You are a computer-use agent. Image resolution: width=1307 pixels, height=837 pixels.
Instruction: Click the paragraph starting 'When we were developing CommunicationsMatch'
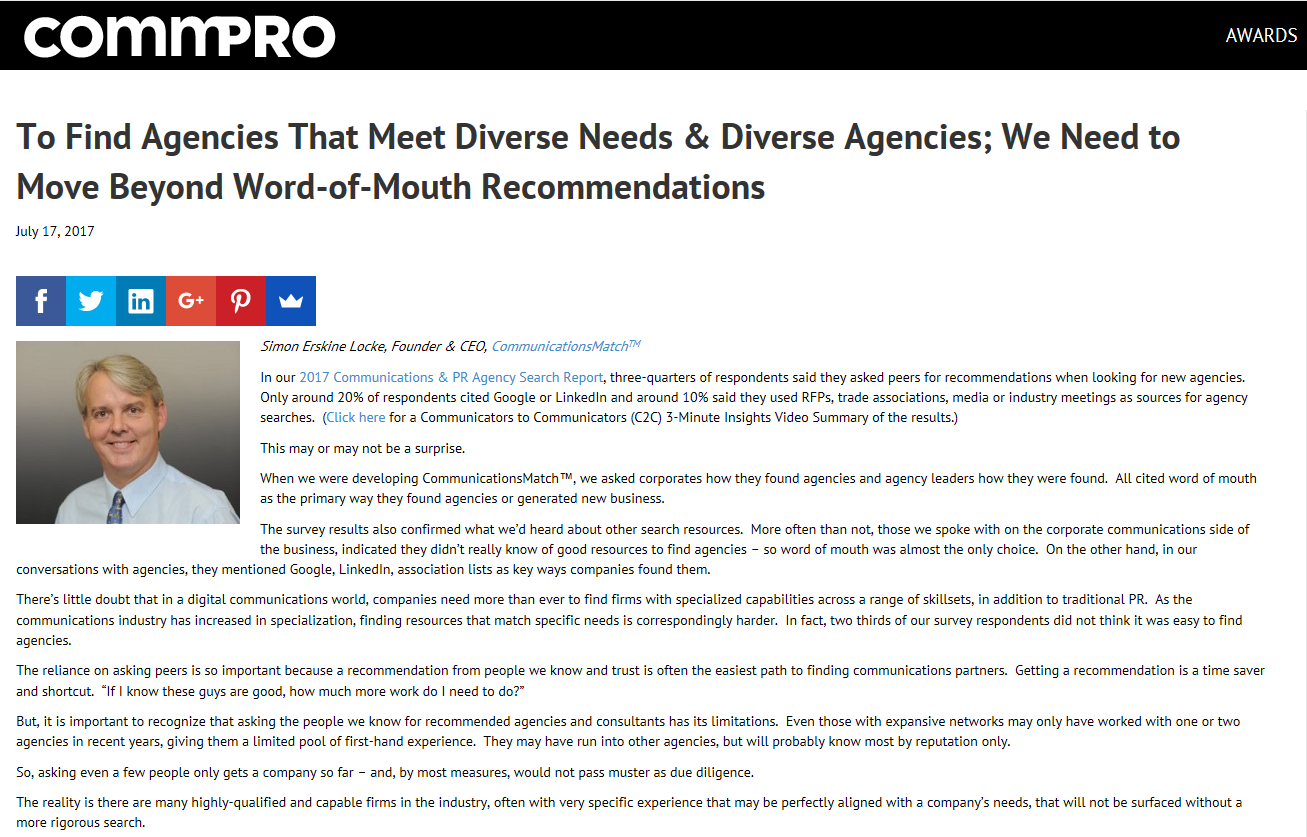tap(758, 488)
